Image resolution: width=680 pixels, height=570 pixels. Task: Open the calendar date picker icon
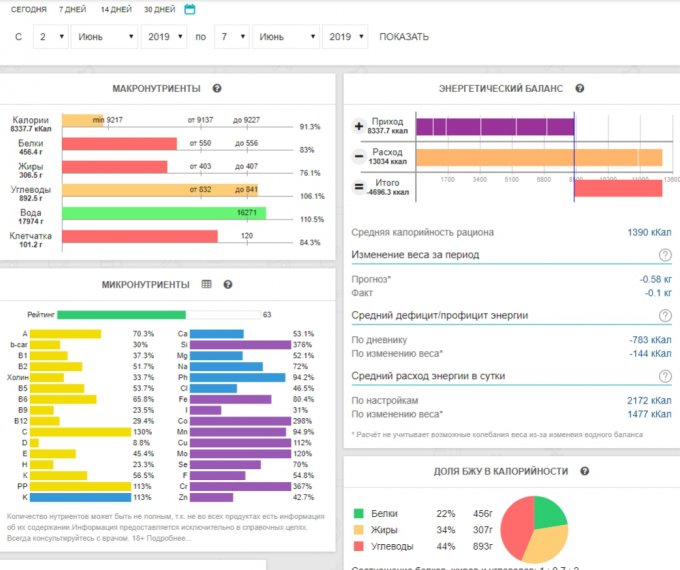click(x=190, y=9)
